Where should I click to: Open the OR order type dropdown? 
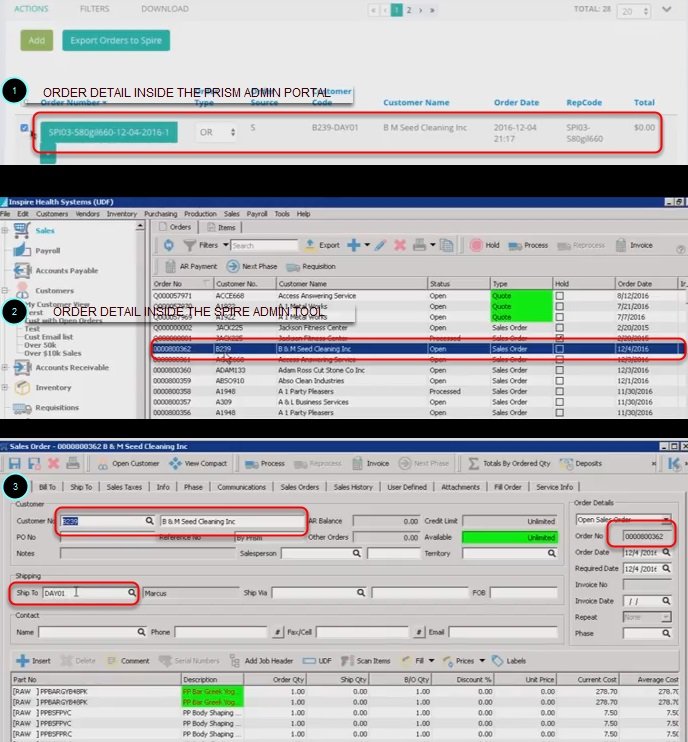[217, 132]
